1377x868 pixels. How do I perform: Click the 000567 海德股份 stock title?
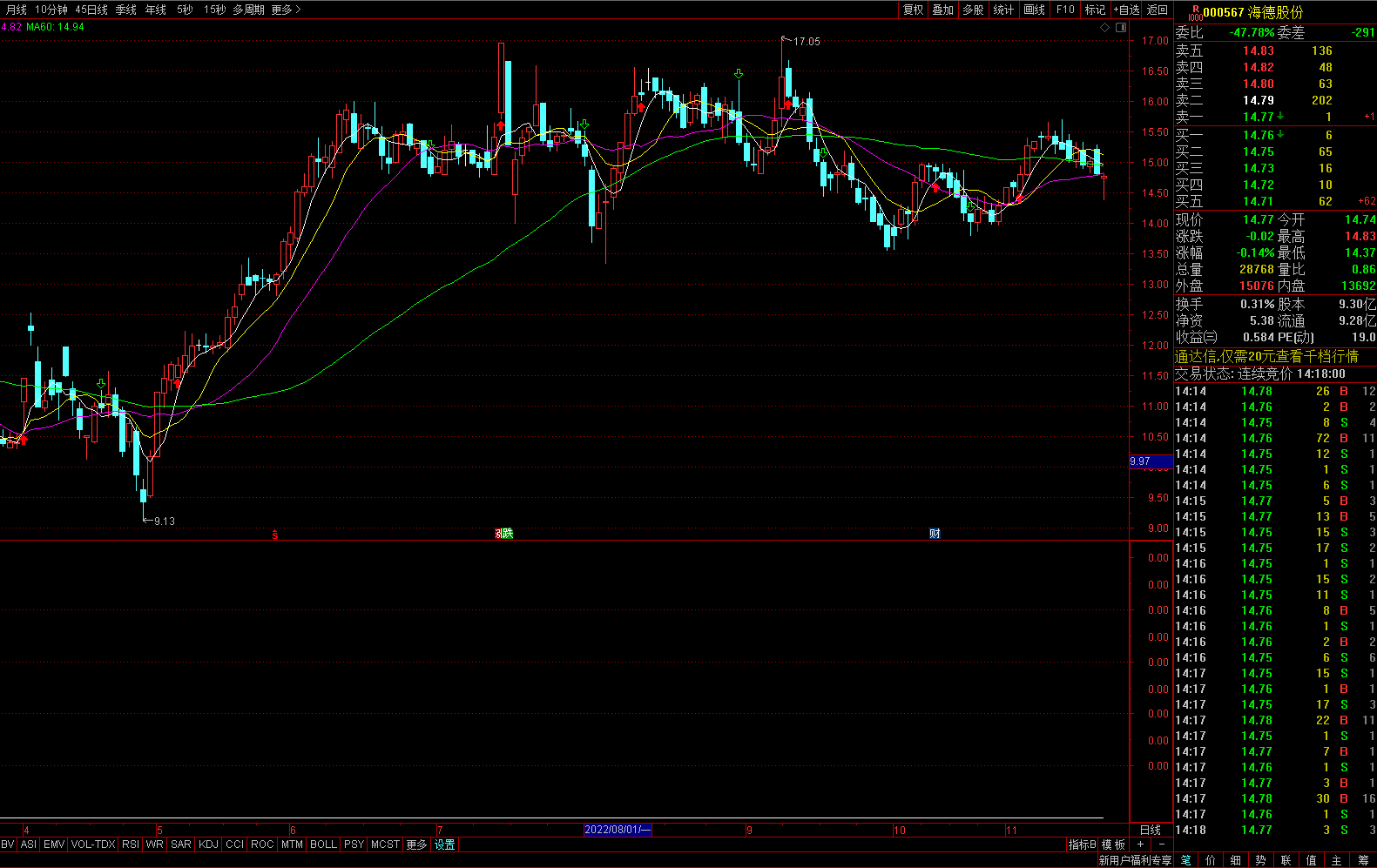(x=1253, y=12)
